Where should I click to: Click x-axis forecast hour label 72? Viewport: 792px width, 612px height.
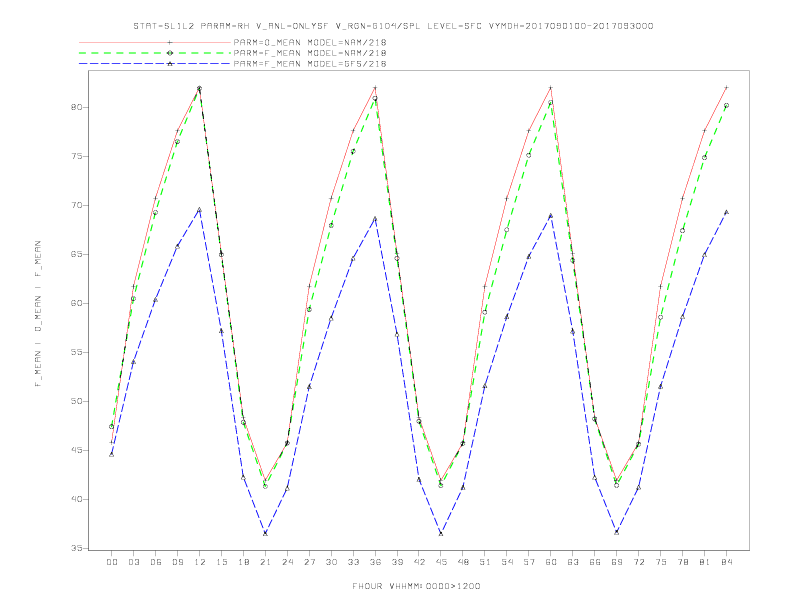(639, 563)
